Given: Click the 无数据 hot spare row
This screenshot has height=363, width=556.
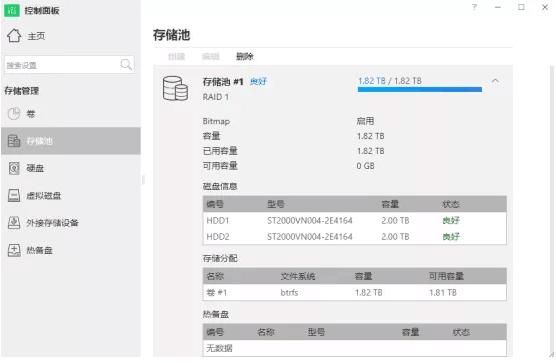Looking at the screenshot, I should click(355, 348).
